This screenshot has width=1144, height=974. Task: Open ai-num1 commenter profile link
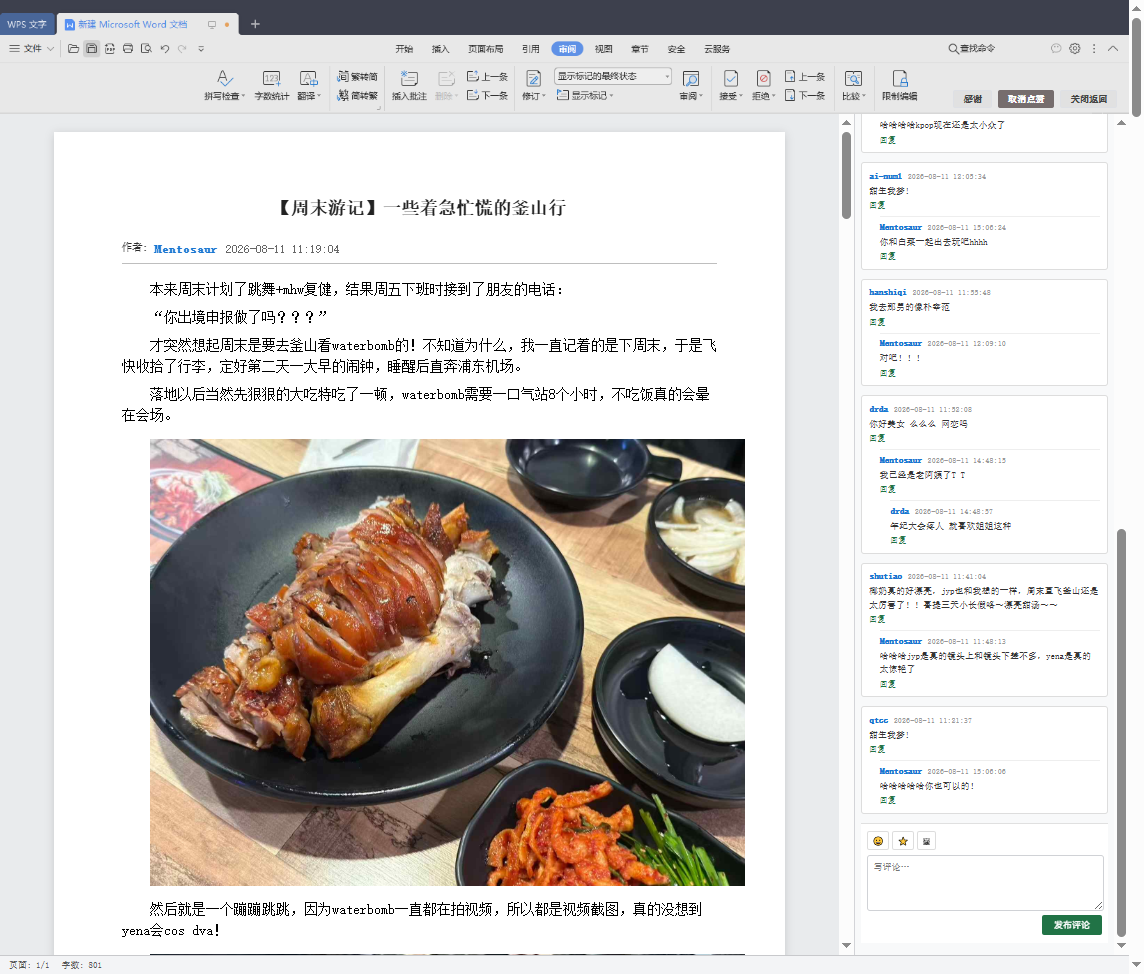click(x=885, y=176)
